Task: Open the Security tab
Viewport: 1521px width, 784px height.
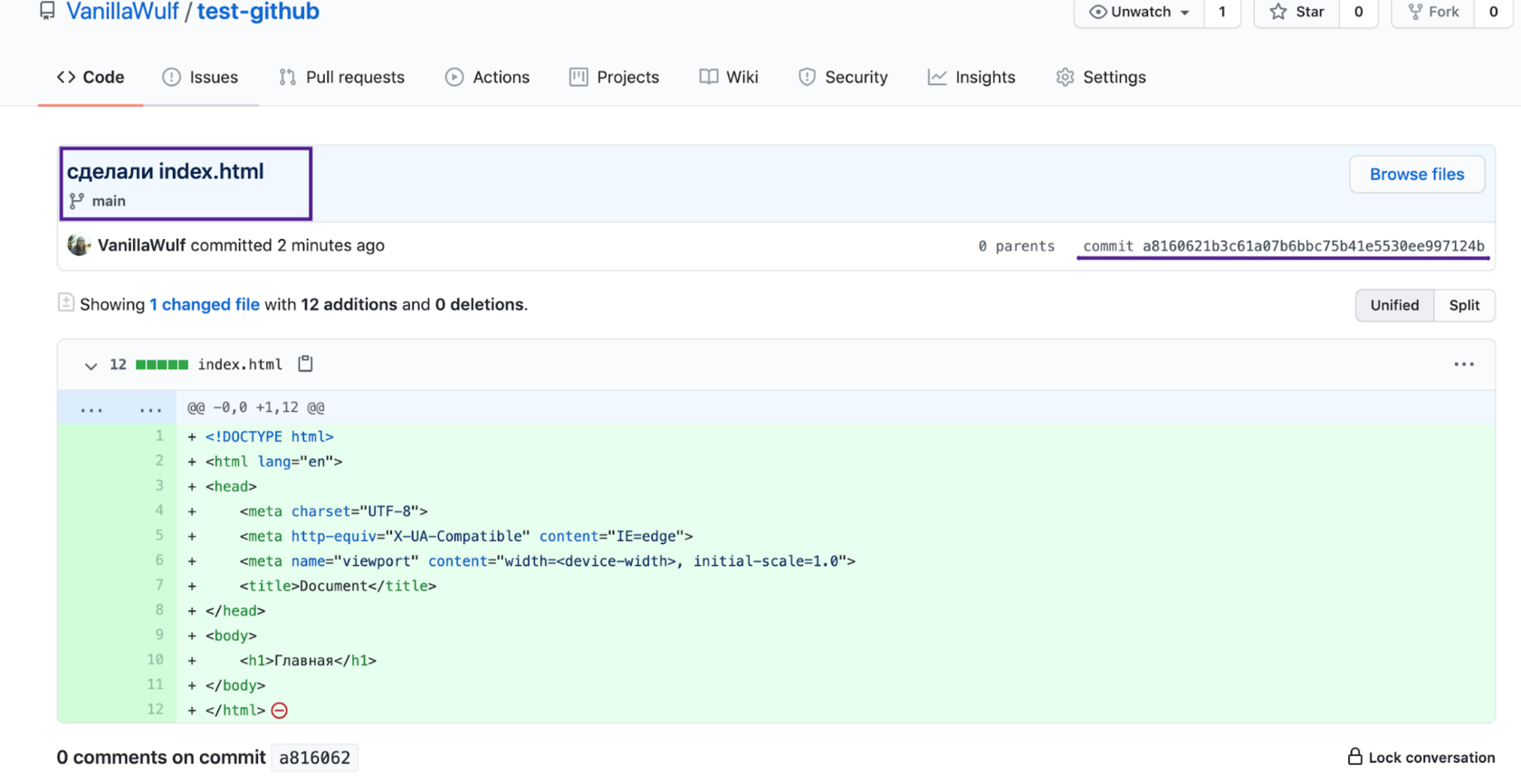Action: (843, 77)
